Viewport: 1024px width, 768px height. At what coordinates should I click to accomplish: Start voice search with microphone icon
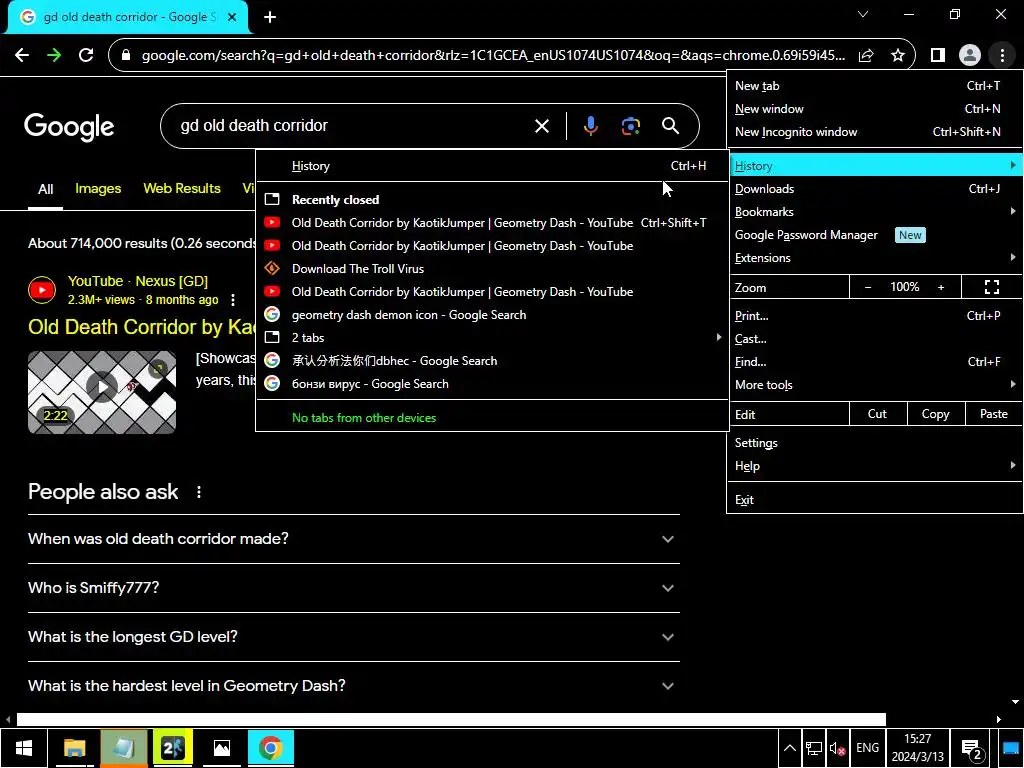(x=590, y=126)
